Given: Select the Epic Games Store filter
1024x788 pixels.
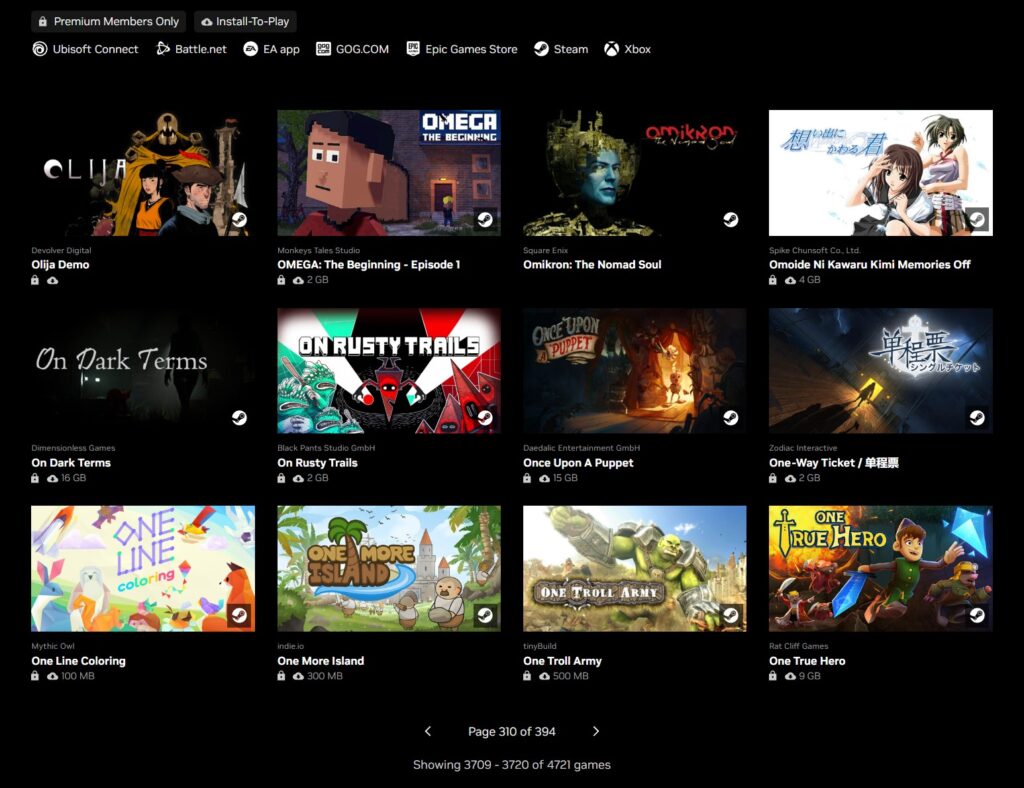Looking at the screenshot, I should (x=461, y=48).
